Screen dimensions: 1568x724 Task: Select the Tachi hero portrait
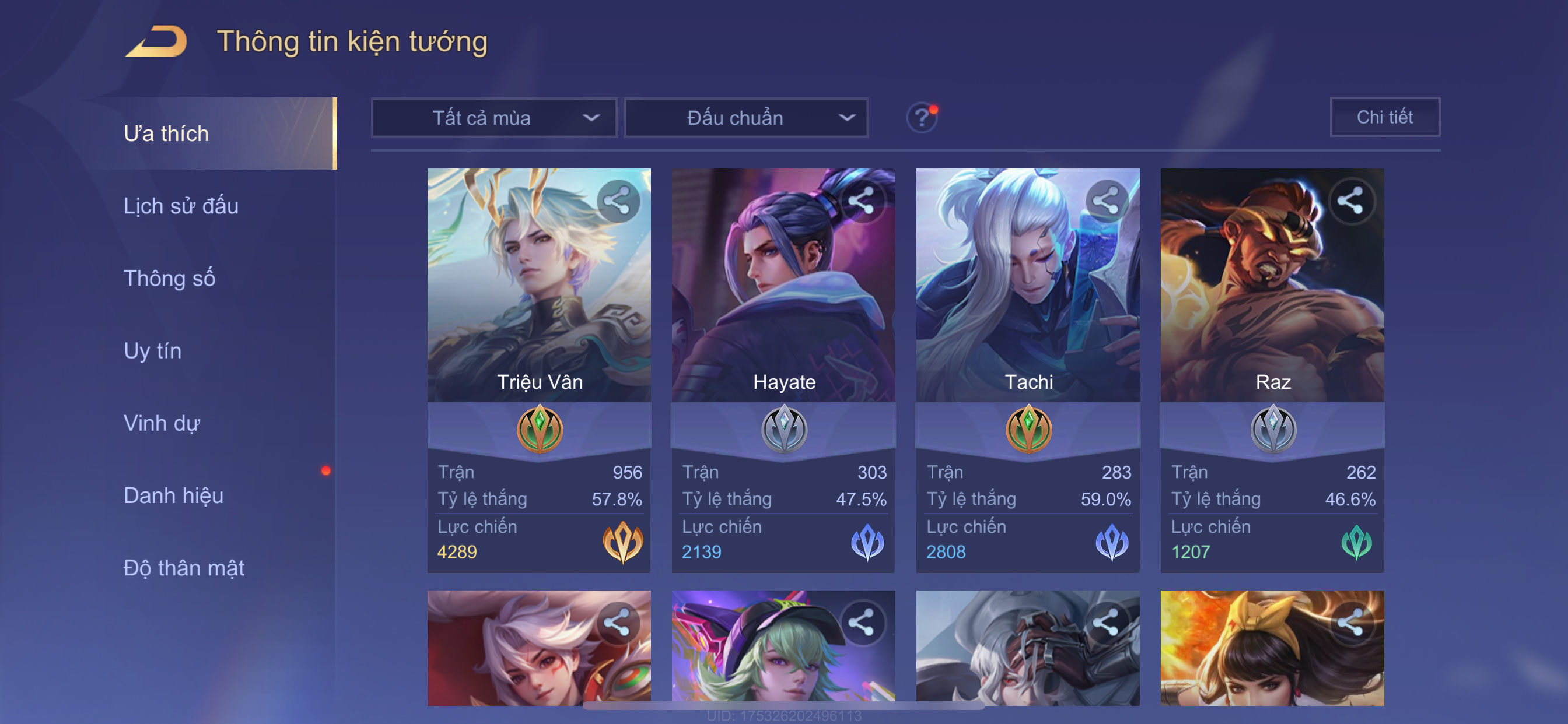1027,284
